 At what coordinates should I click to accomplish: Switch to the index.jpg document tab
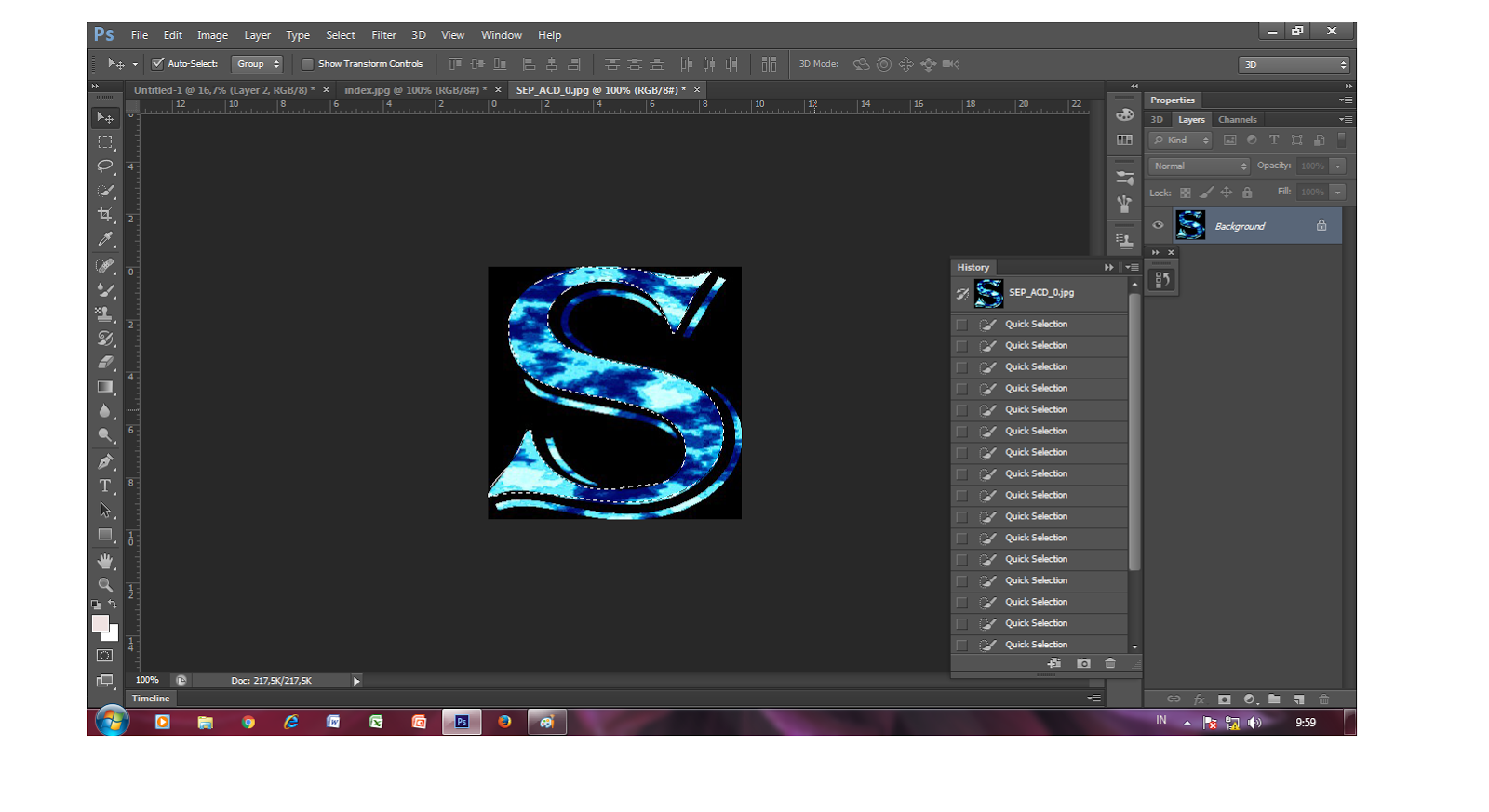[x=415, y=90]
